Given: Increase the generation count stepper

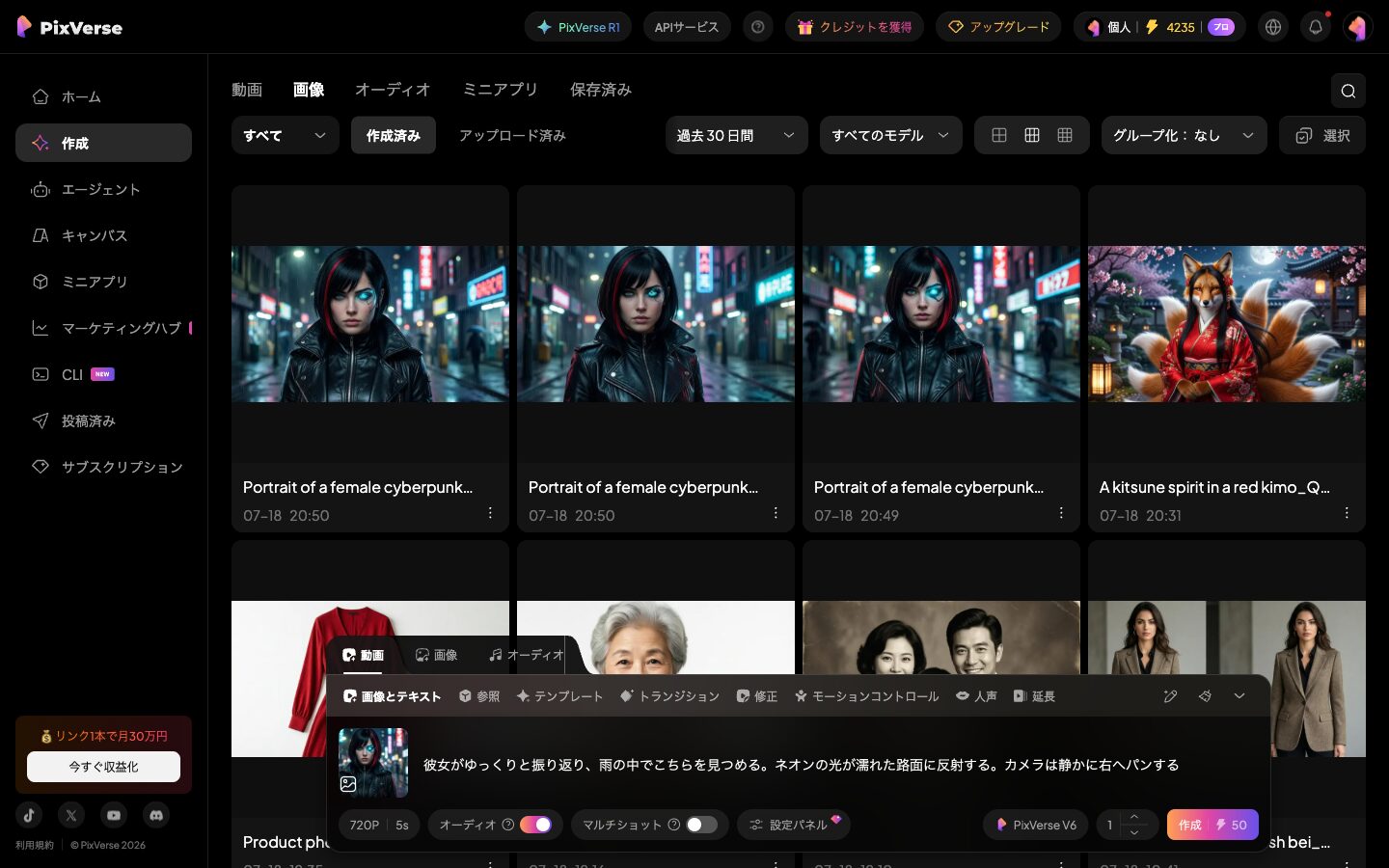Looking at the screenshot, I should (x=1134, y=817).
